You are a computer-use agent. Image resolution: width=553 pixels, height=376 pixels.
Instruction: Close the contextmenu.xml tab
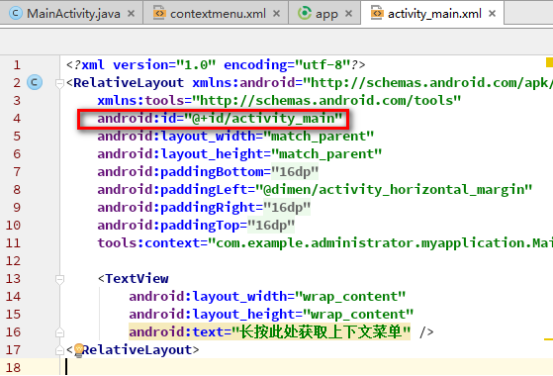(x=276, y=13)
